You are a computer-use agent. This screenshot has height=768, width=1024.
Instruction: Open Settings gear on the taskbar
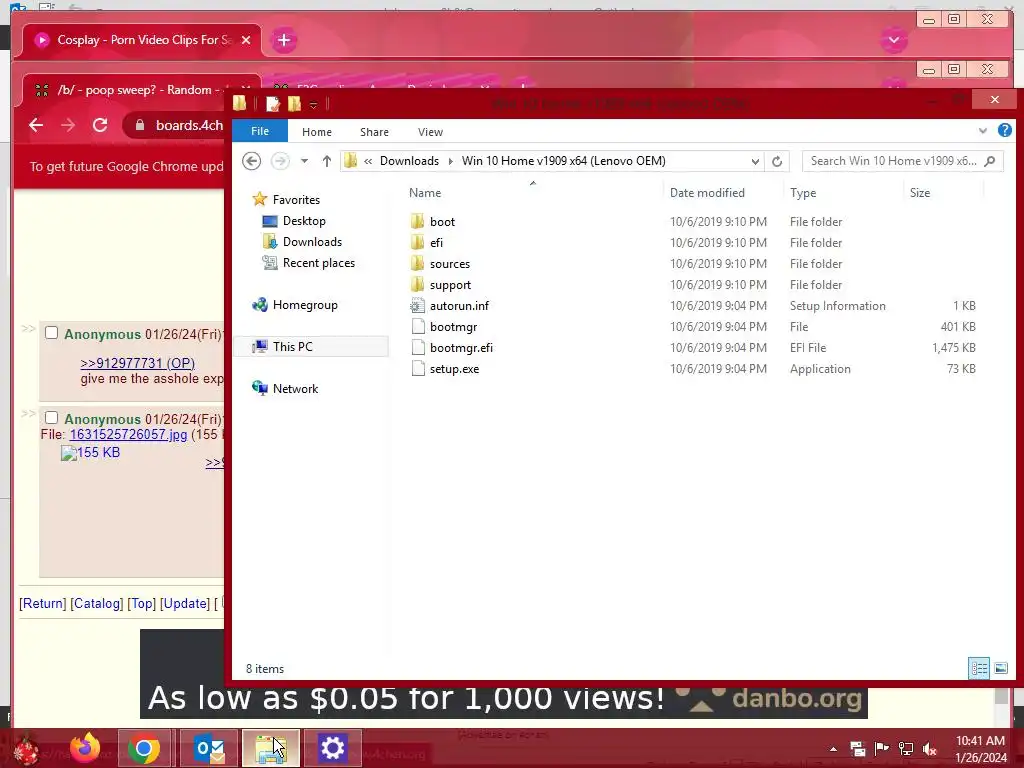[x=332, y=748]
